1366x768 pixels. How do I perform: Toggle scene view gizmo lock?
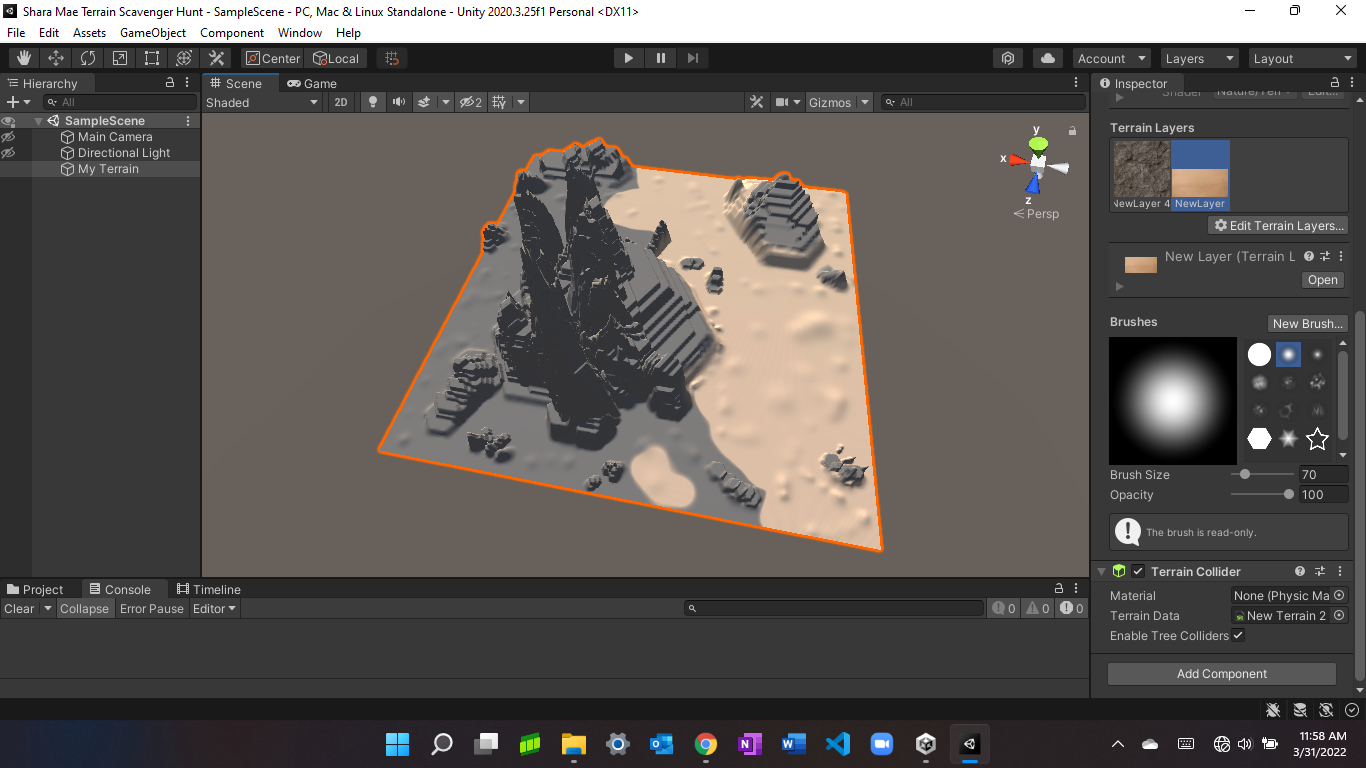(1072, 131)
